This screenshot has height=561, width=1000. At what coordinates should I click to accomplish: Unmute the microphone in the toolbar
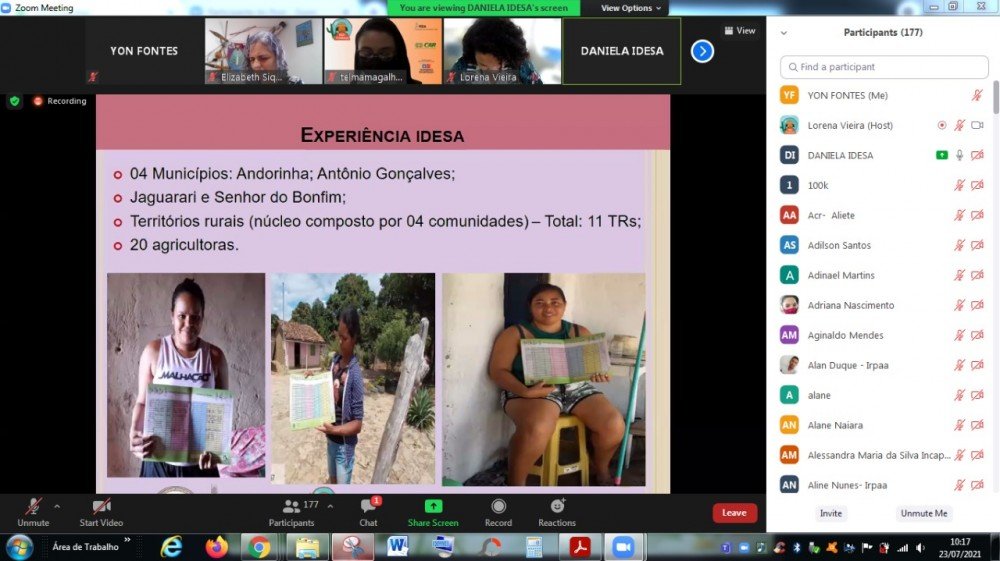33,507
